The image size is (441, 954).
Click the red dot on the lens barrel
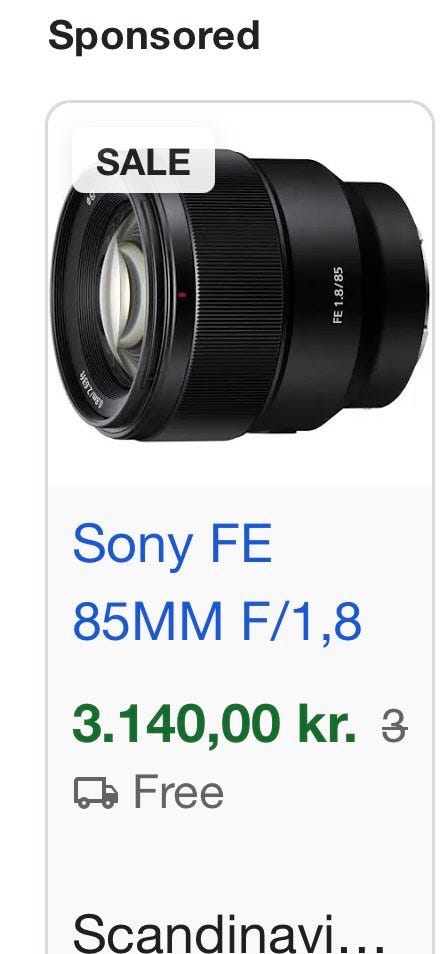pyautogui.click(x=182, y=295)
